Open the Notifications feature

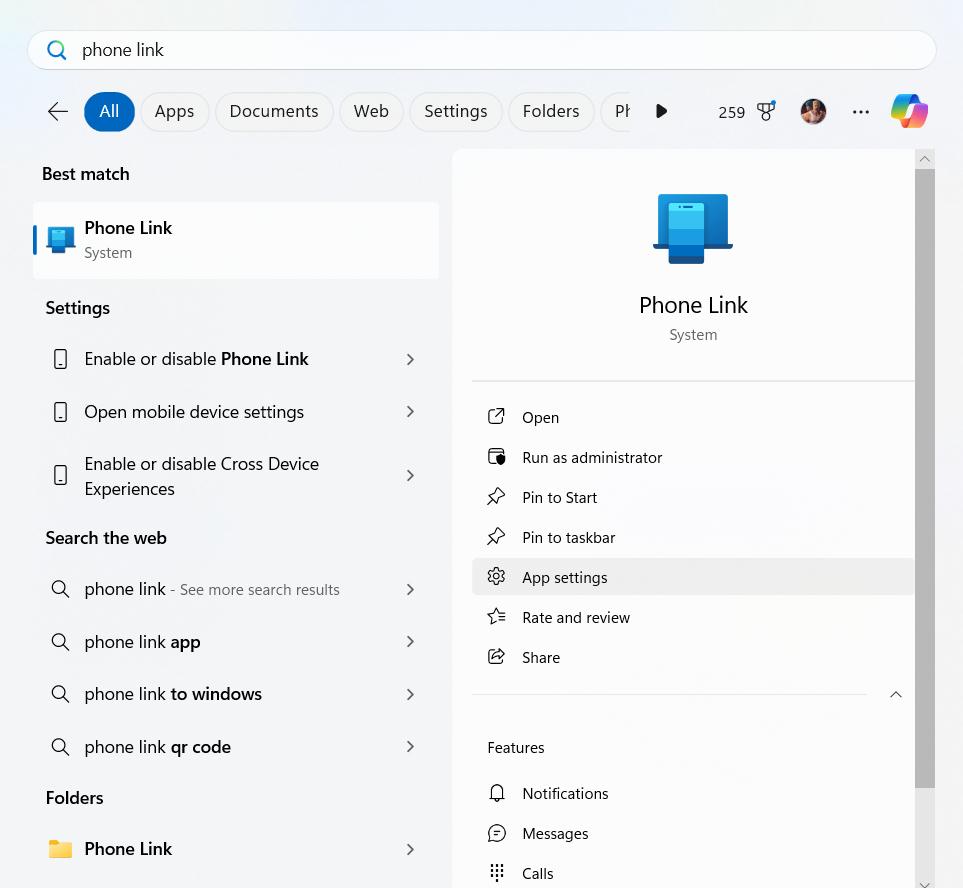pyautogui.click(x=565, y=793)
